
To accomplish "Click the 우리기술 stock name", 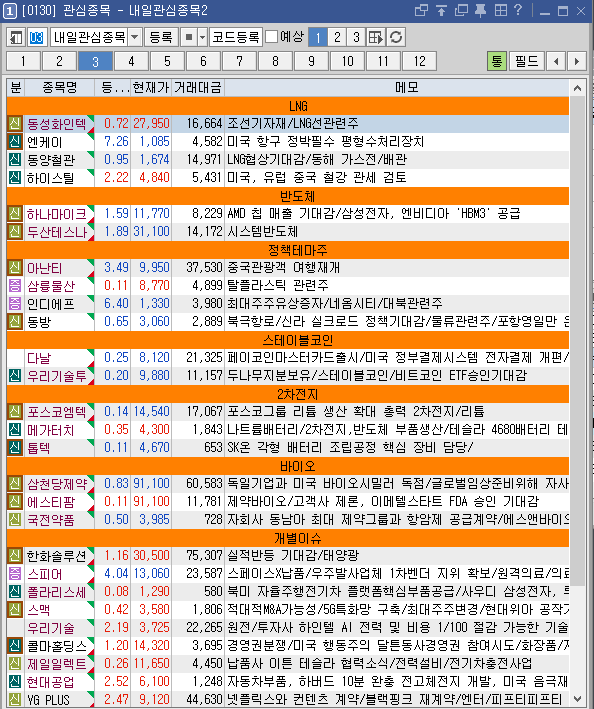I will 51,628.
